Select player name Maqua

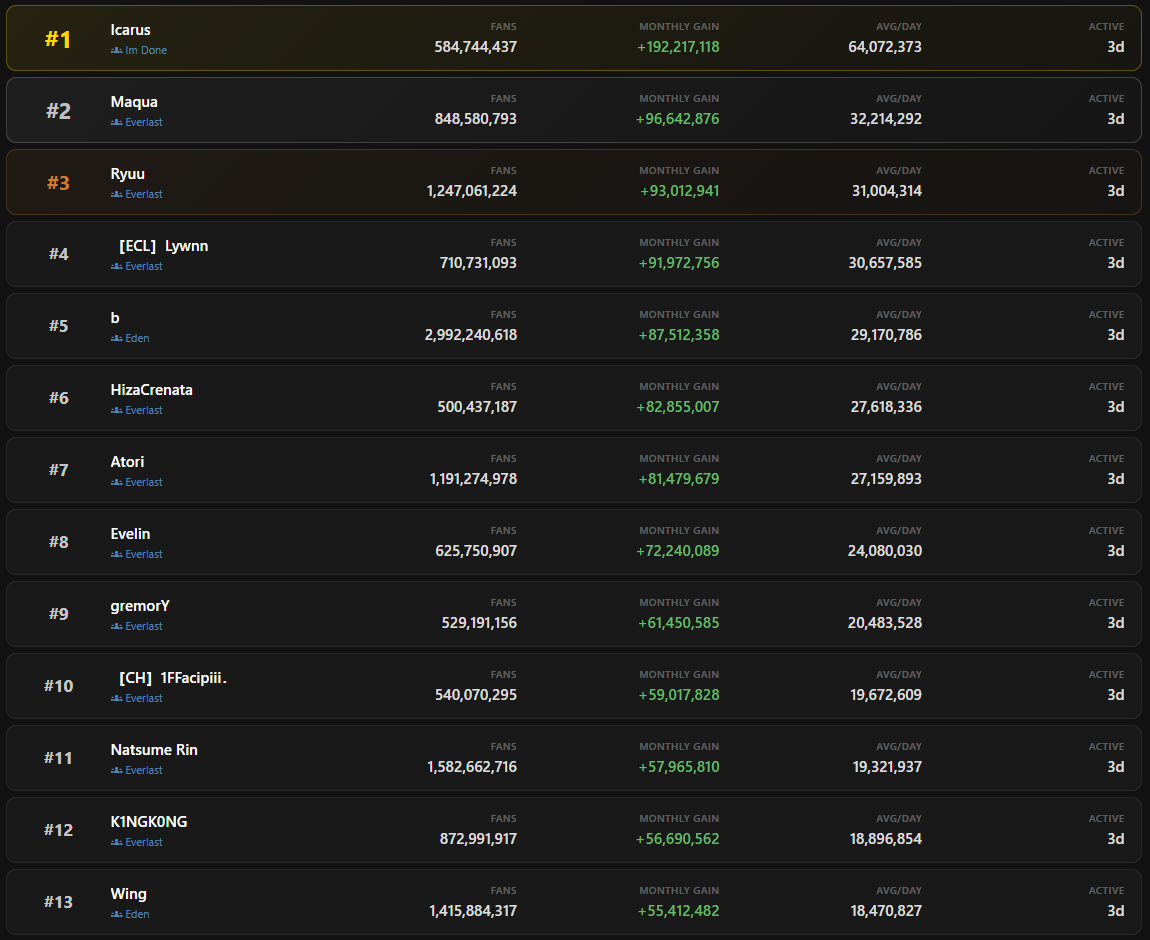click(134, 102)
